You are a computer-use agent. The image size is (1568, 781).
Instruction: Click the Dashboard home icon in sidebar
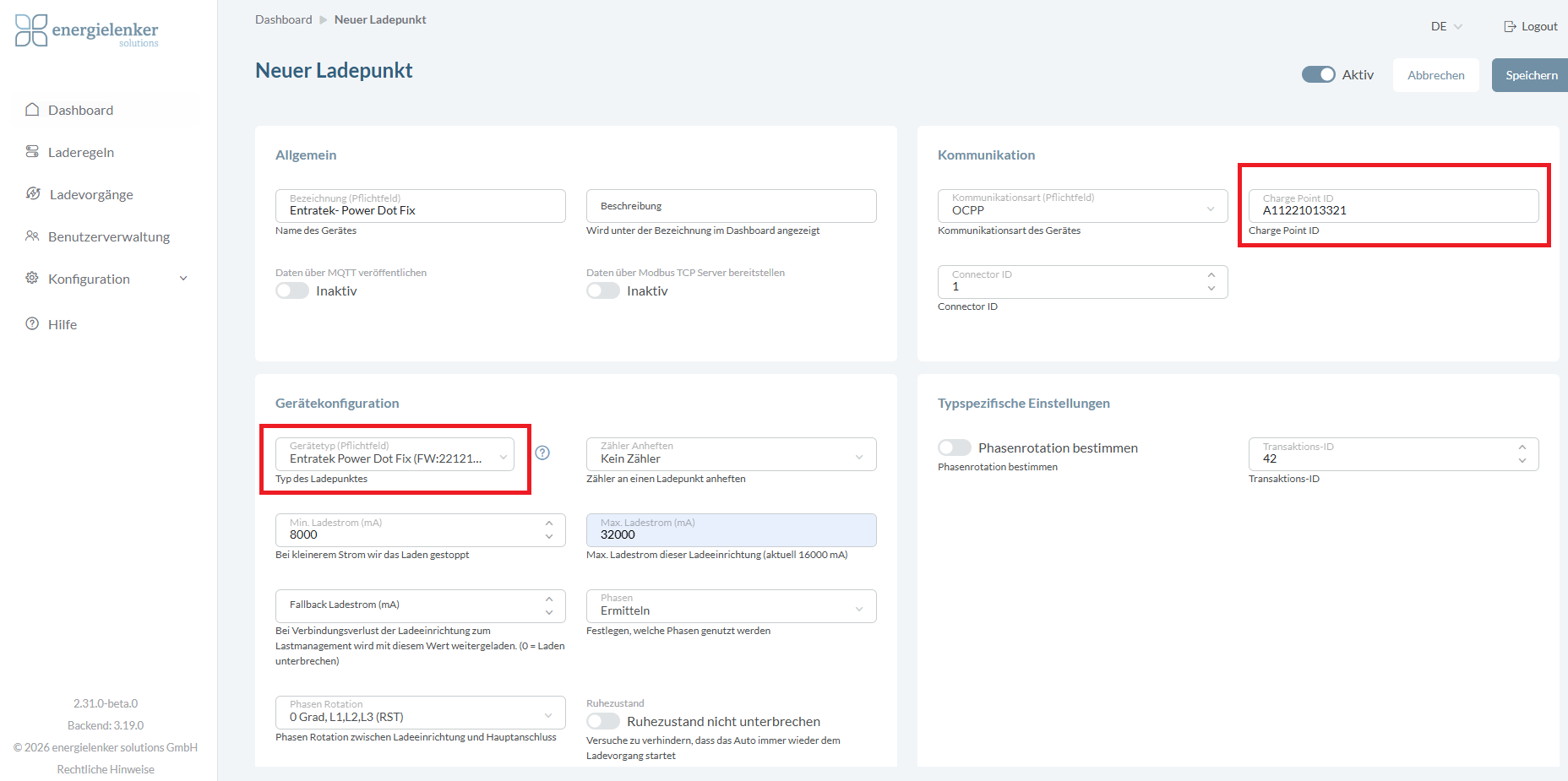(32, 110)
